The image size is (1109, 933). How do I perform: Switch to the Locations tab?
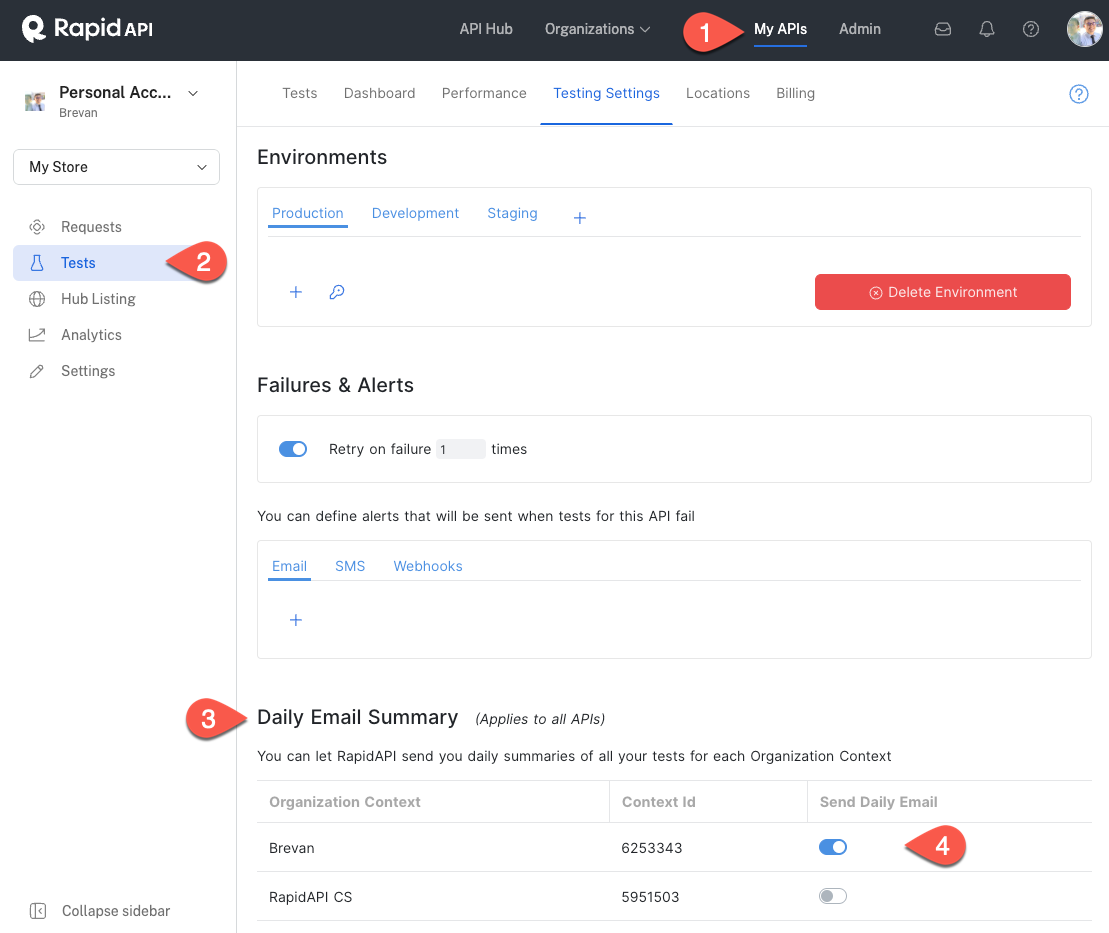[x=717, y=93]
